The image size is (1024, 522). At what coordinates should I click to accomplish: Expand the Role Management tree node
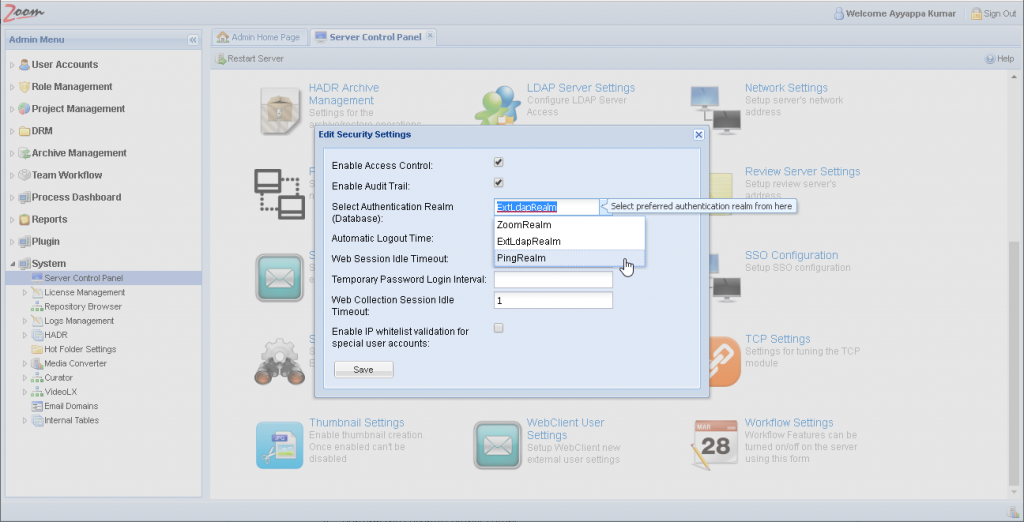coord(12,88)
